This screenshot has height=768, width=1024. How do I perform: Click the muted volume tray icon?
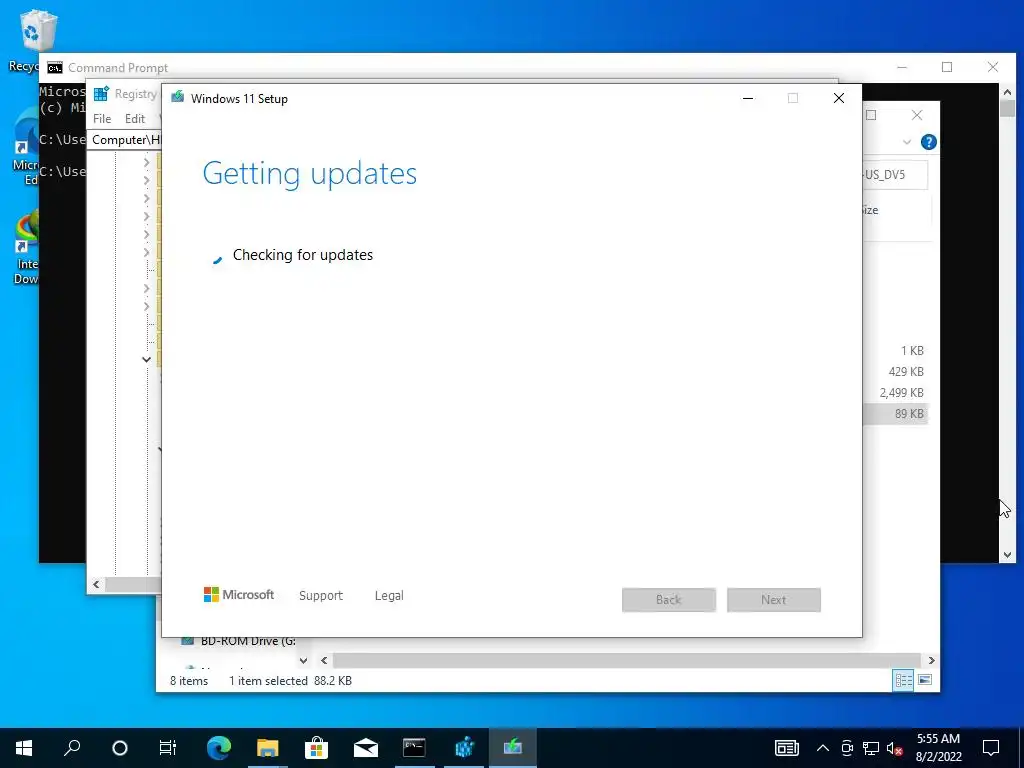coord(894,748)
